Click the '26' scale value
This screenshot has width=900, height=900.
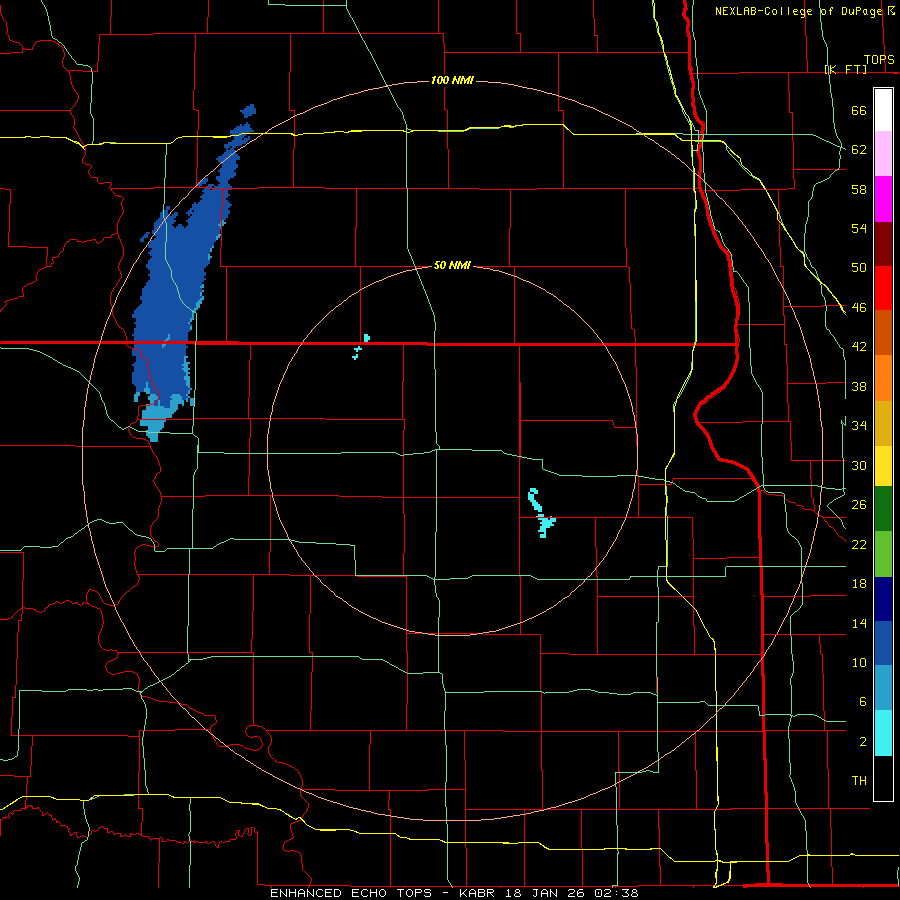coord(859,505)
